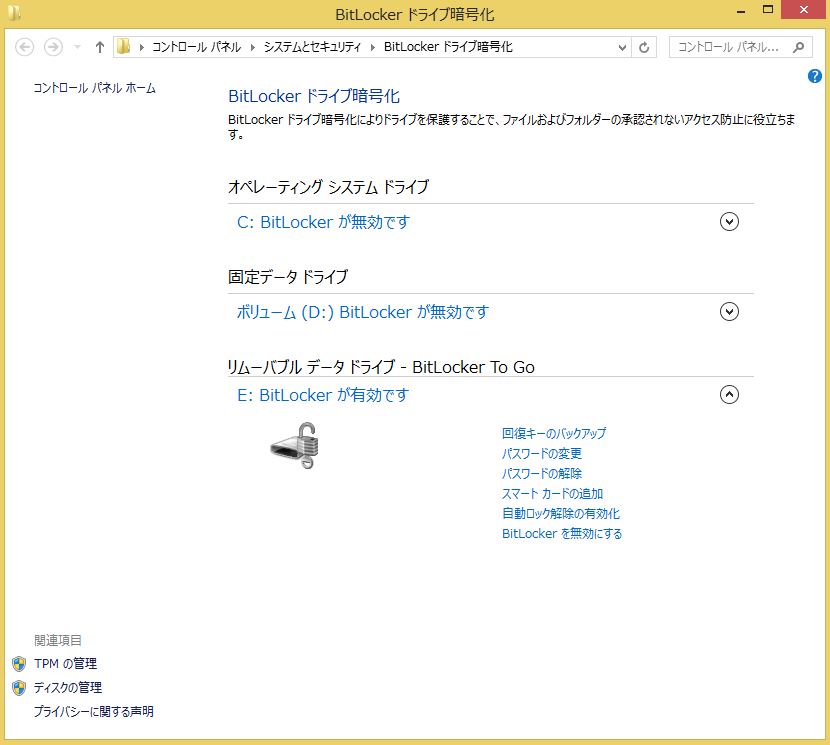This screenshot has width=830, height=745.
Task: Click the search magnifier icon
Action: coord(798,47)
